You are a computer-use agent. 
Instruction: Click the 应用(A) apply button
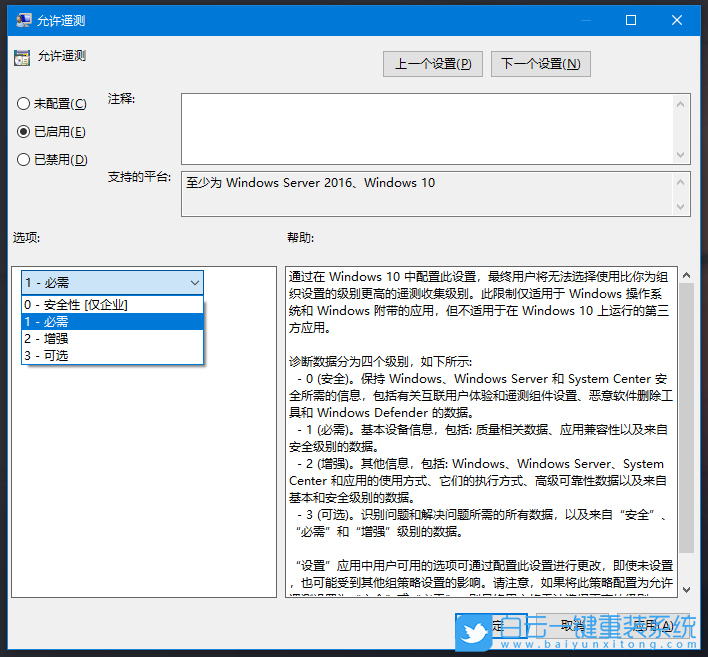pos(653,626)
